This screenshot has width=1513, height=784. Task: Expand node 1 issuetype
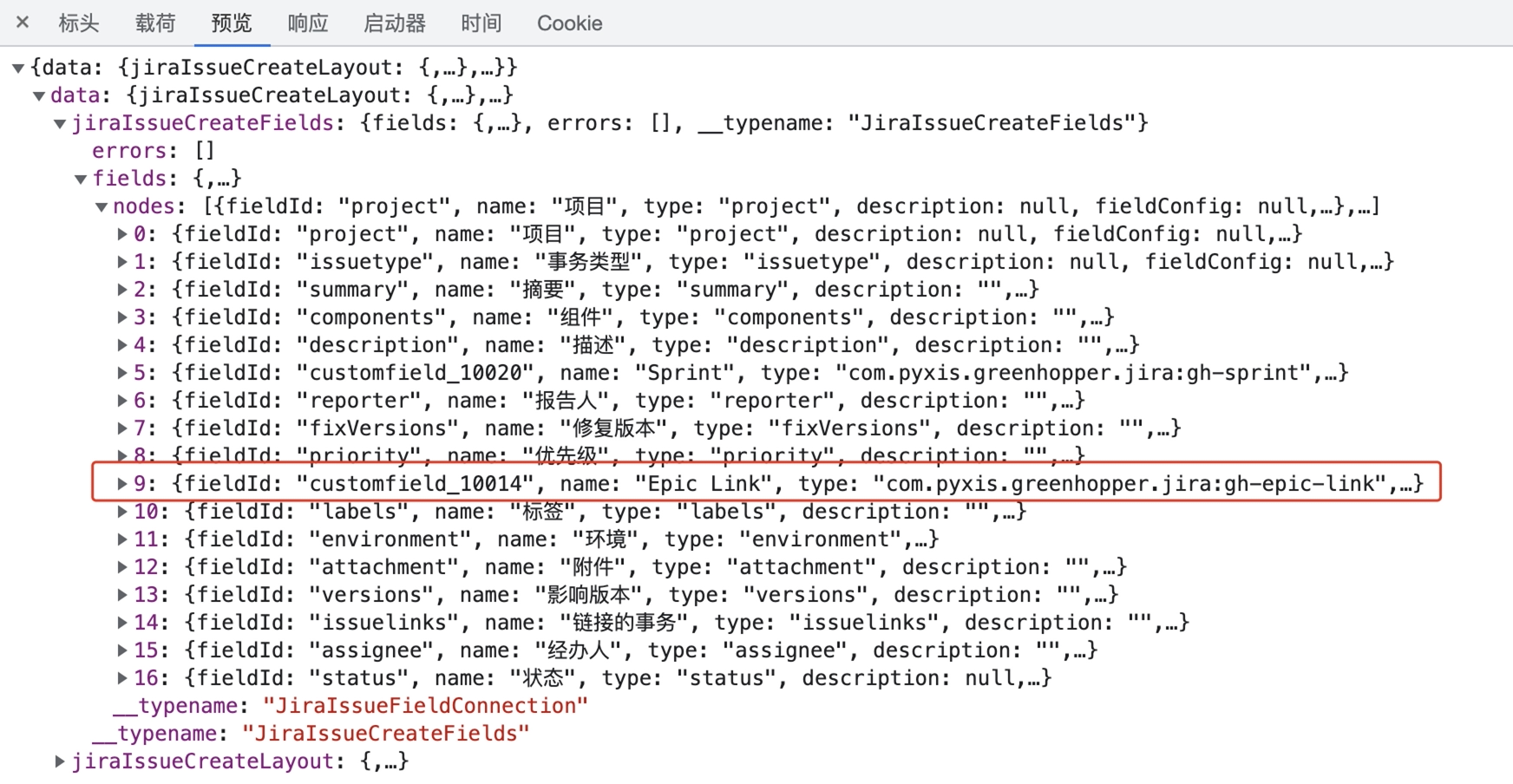pyautogui.click(x=122, y=262)
